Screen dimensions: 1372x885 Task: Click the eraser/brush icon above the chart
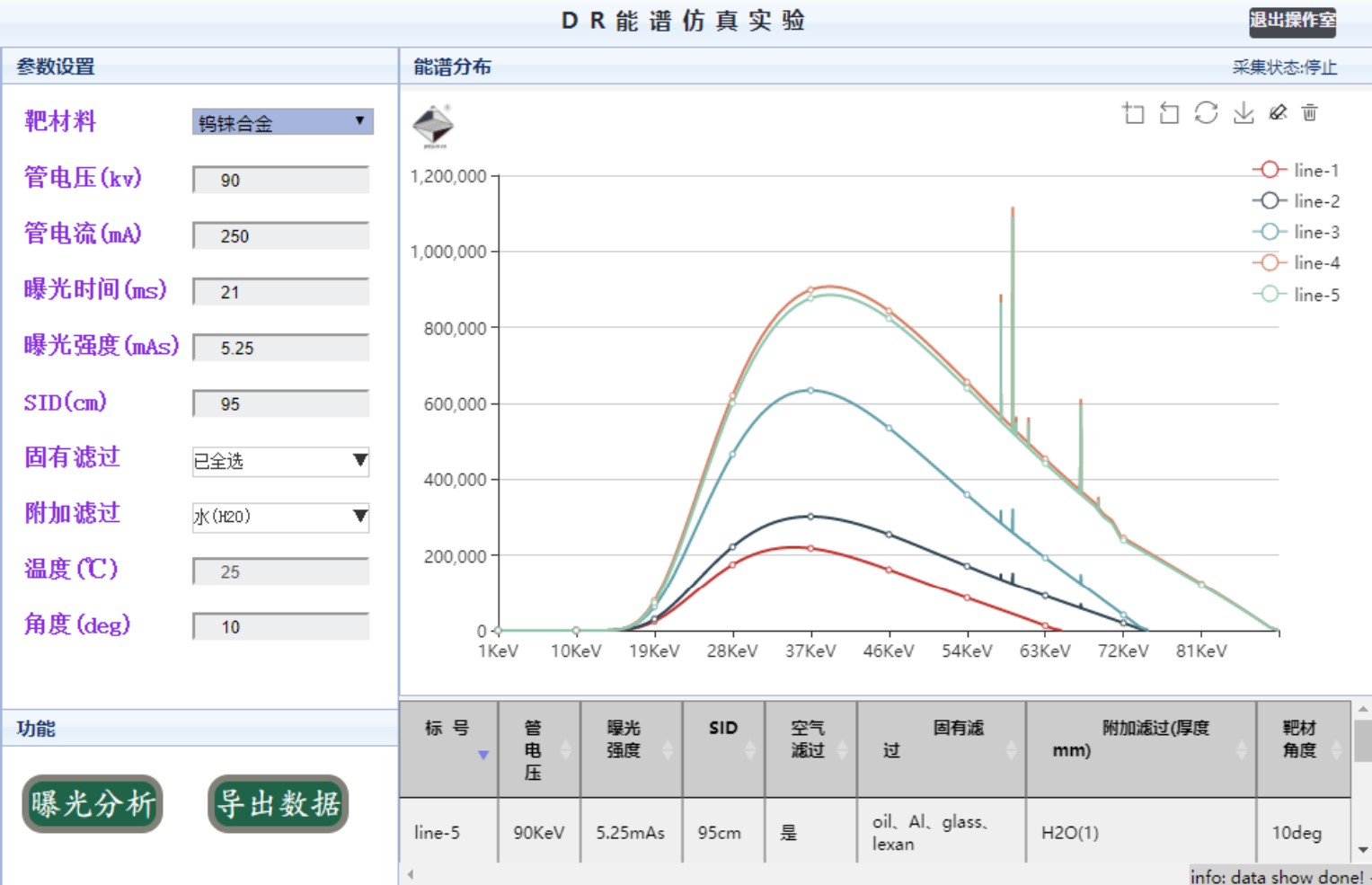pos(1278,113)
